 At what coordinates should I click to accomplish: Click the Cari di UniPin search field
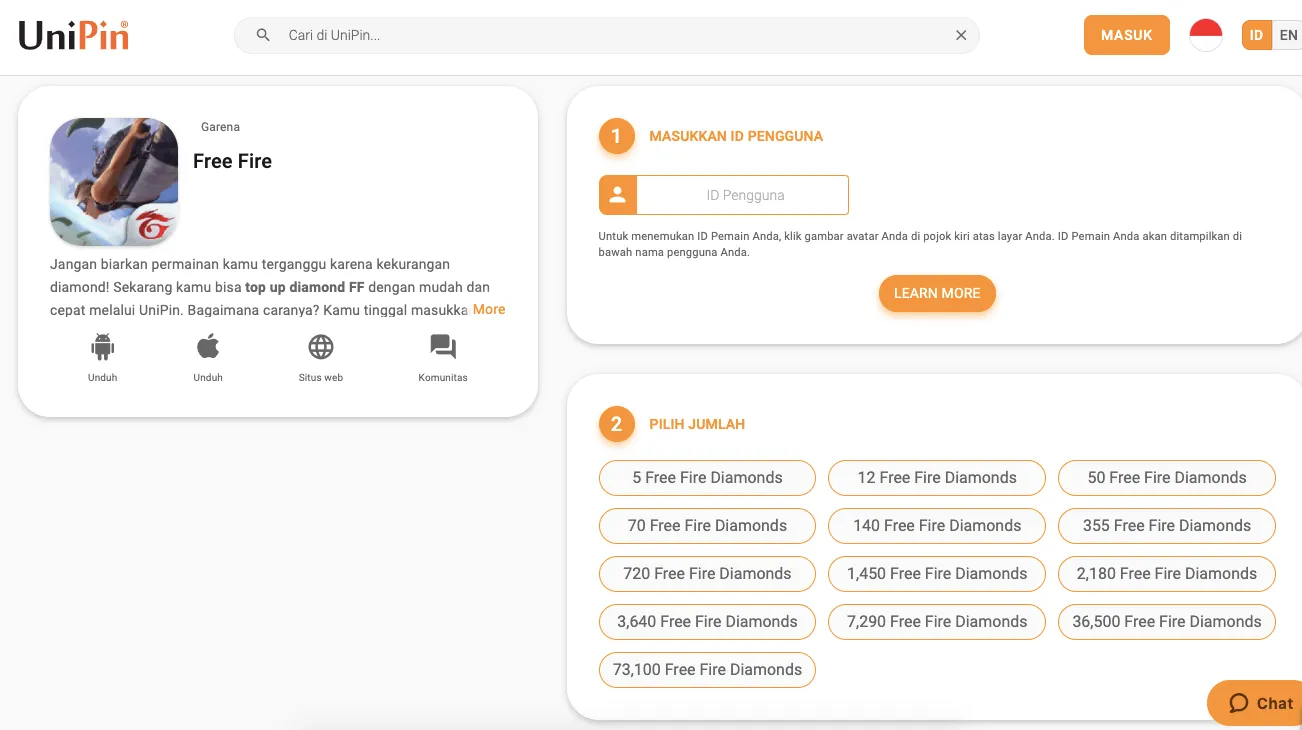(610, 35)
